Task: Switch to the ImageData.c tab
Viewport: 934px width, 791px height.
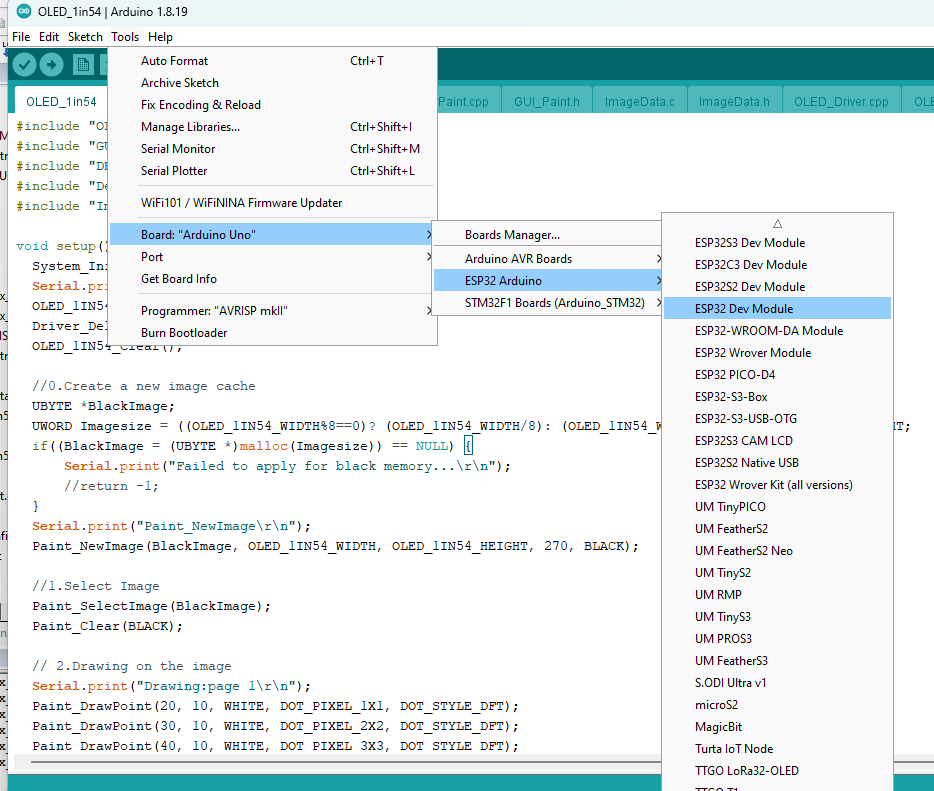Action: (x=640, y=101)
